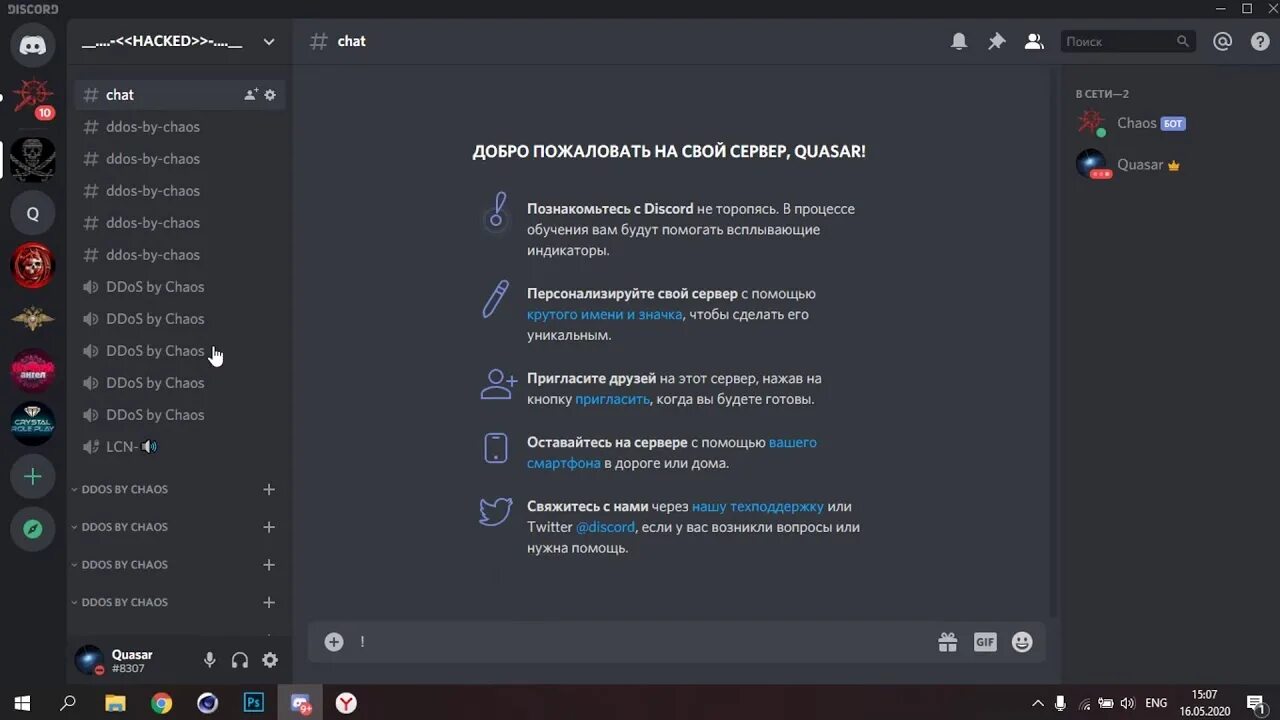Open Windows notification center
This screenshot has height=720, width=1280.
pos(1256,703)
